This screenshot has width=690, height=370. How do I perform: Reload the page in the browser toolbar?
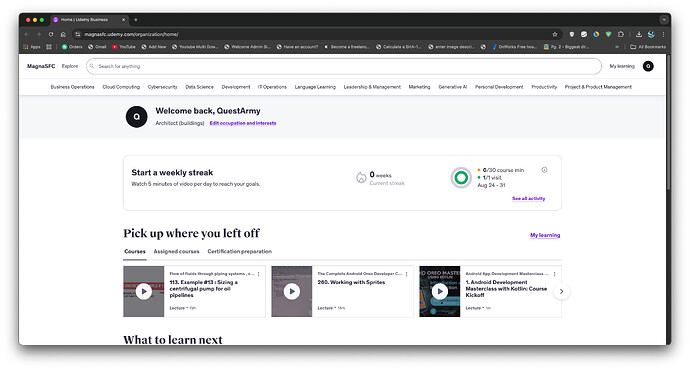click(x=51, y=34)
